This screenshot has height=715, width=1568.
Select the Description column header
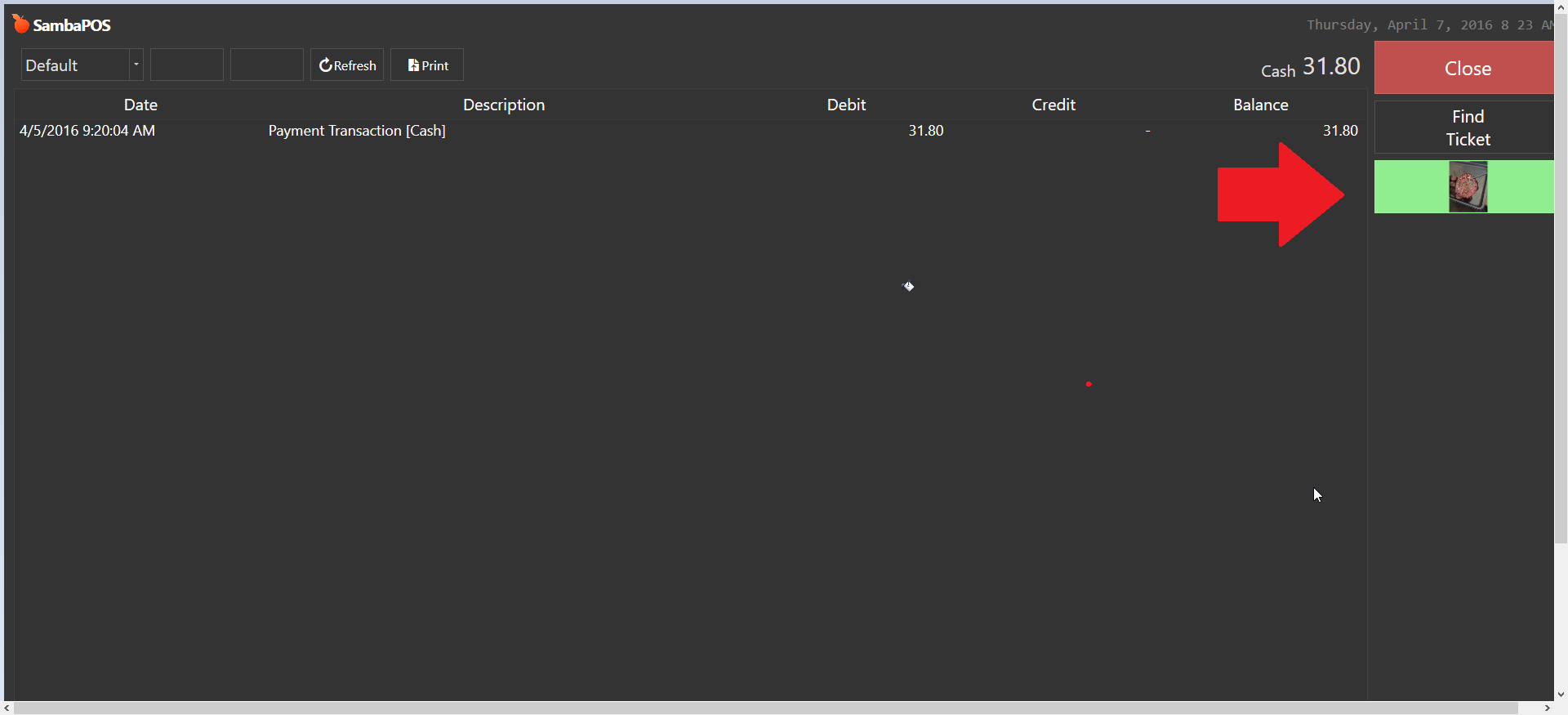503,105
